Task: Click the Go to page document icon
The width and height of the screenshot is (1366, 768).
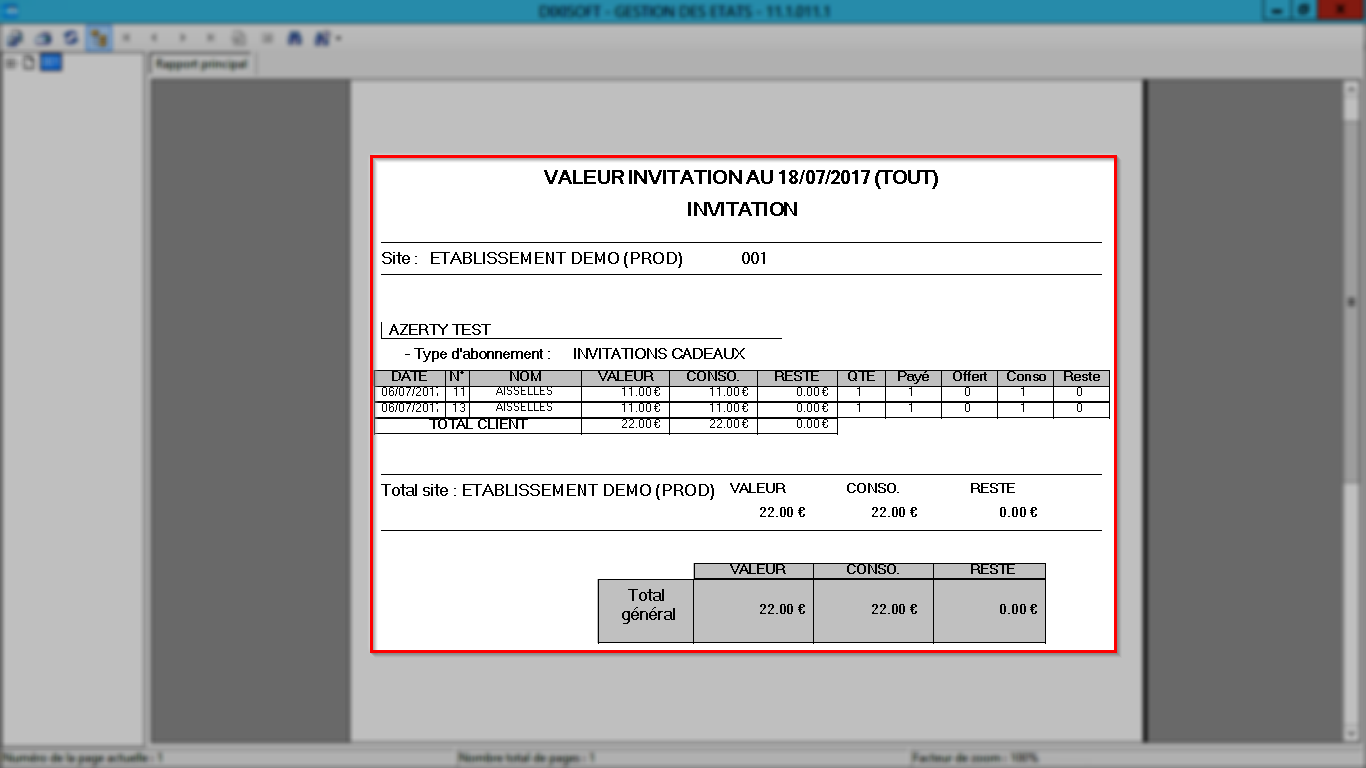Action: point(239,38)
